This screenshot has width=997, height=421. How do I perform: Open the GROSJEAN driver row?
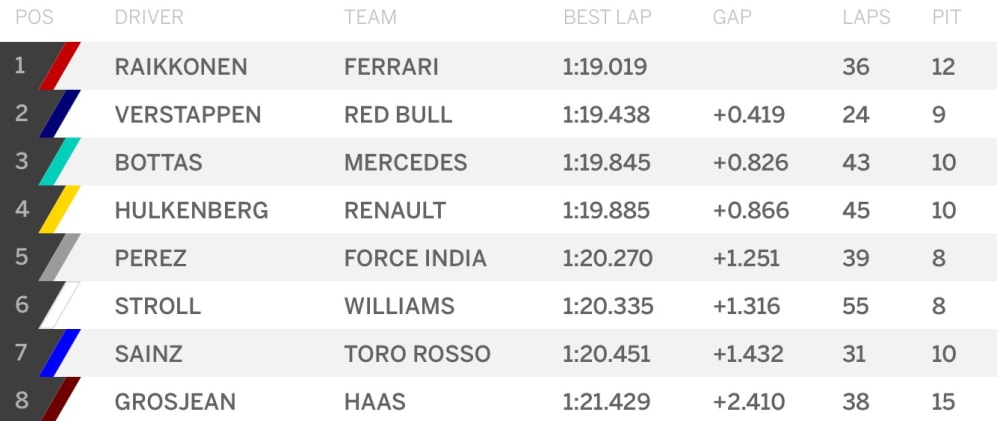(175, 402)
